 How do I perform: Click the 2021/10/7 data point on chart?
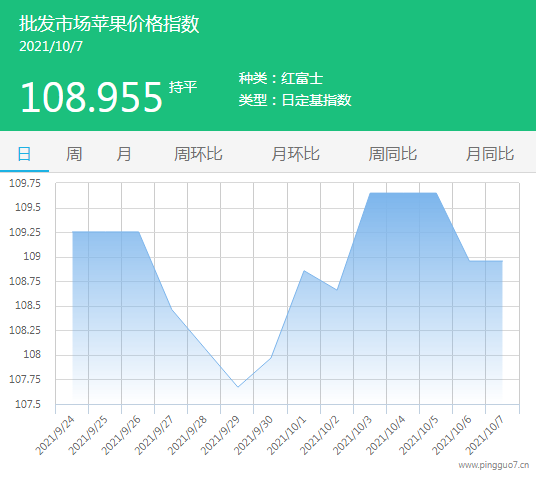pyautogui.click(x=502, y=261)
